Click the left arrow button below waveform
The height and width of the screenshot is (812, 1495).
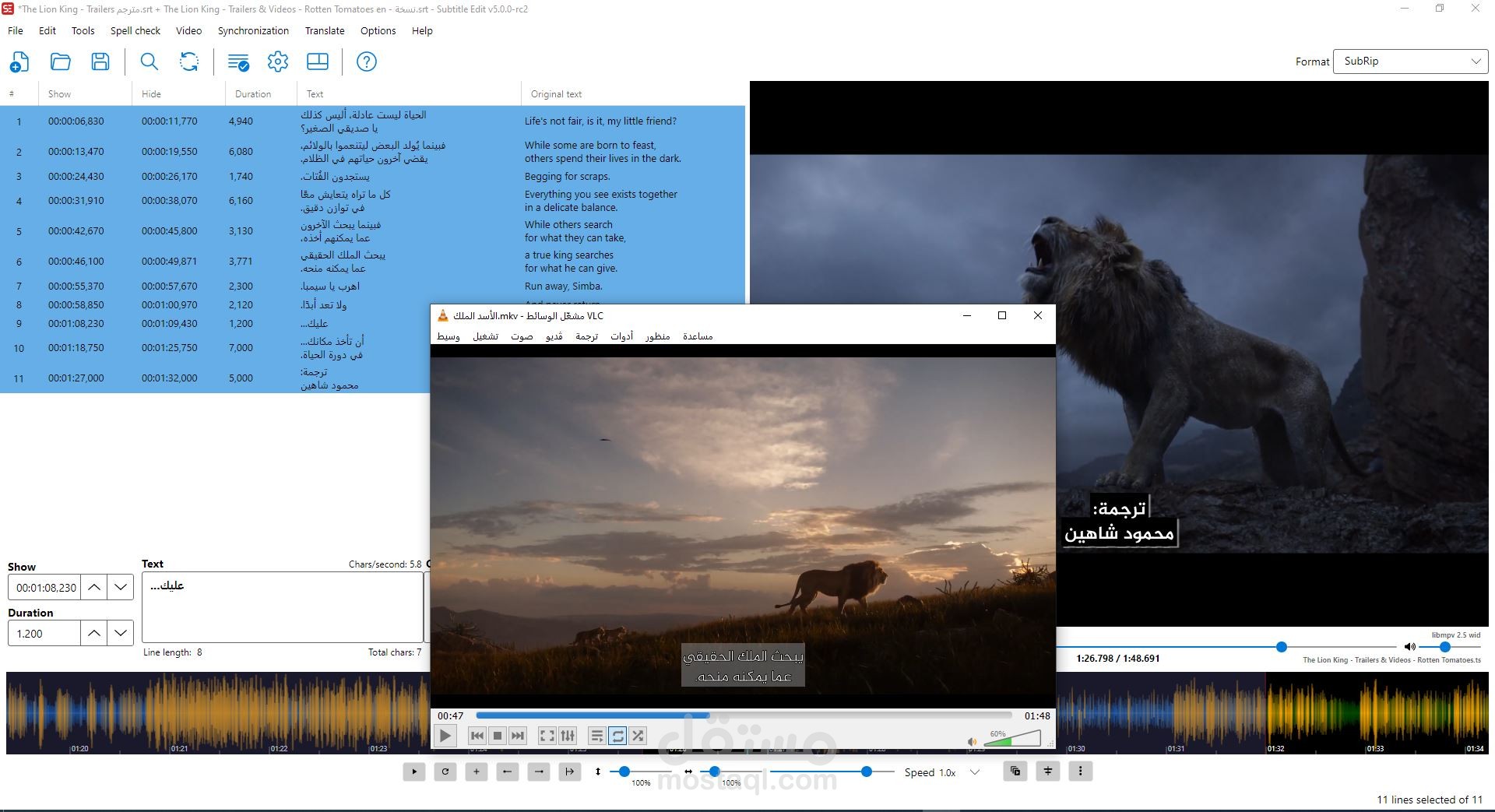(508, 772)
